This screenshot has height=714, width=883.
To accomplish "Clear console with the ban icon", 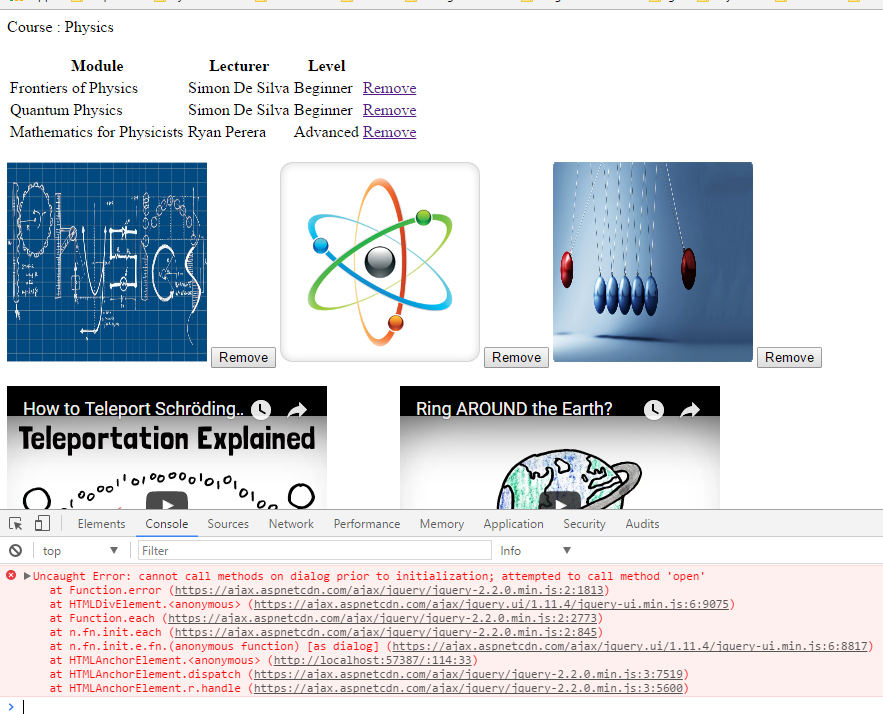I will pos(16,551).
